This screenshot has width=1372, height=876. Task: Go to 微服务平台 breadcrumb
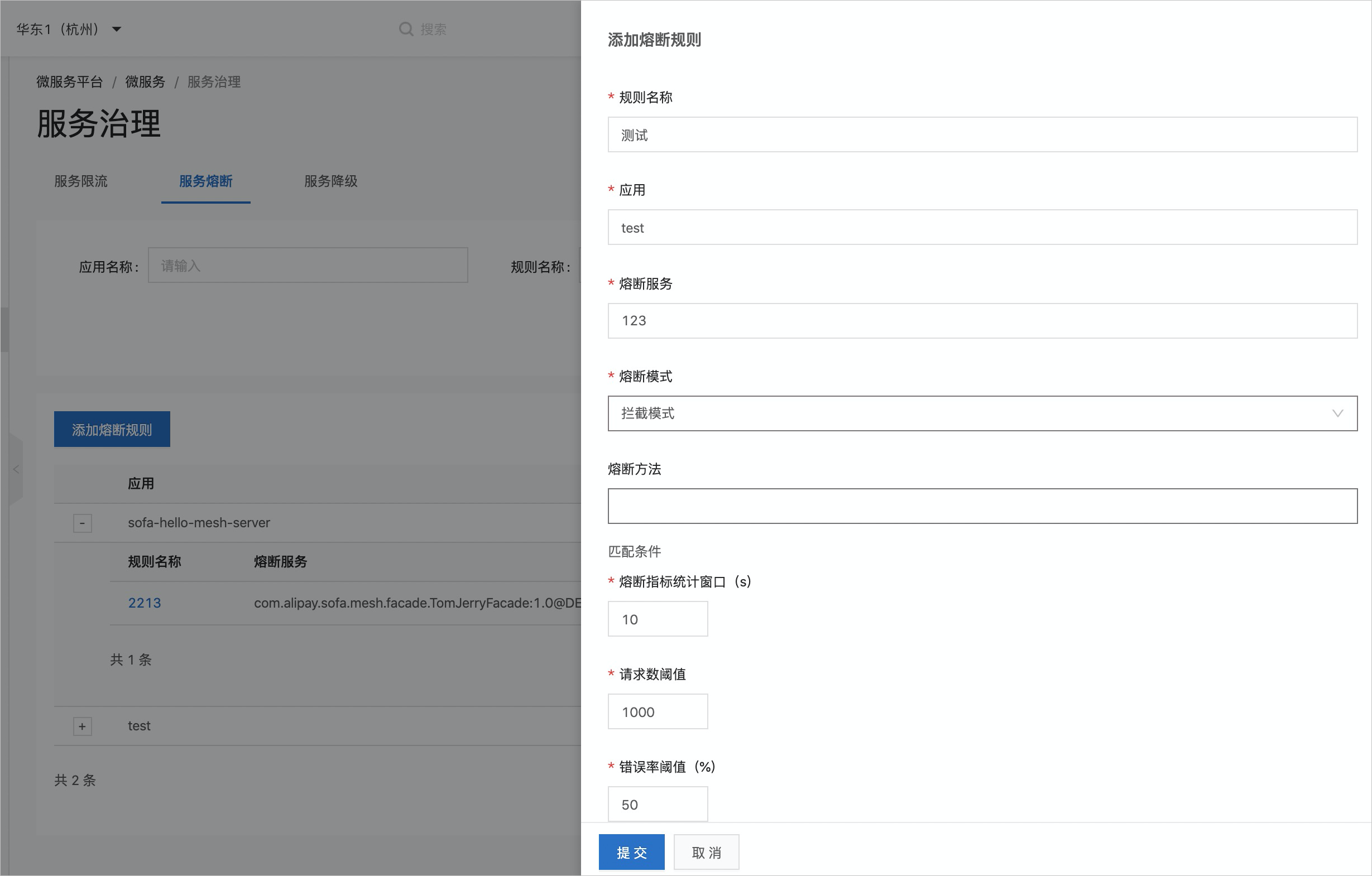point(70,81)
